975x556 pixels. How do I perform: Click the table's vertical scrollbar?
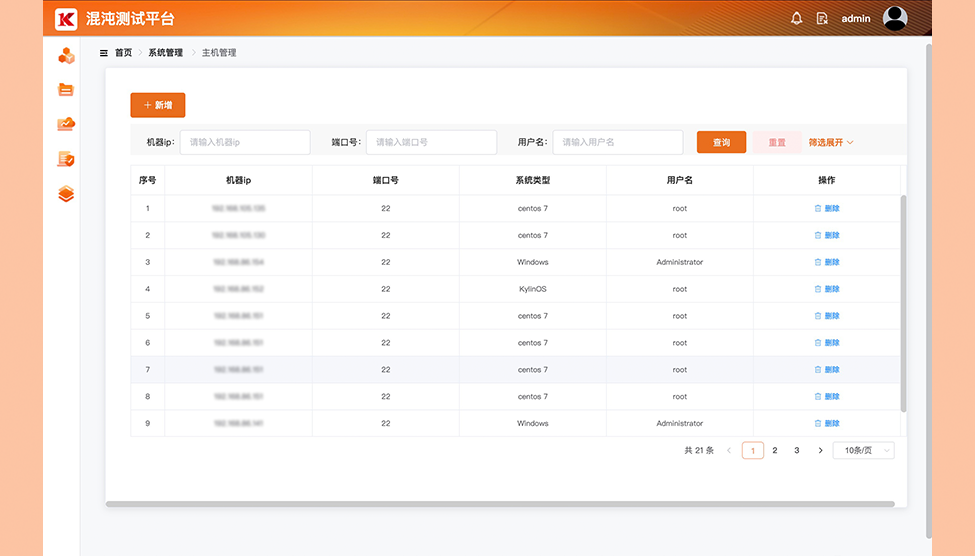pyautogui.click(x=903, y=303)
